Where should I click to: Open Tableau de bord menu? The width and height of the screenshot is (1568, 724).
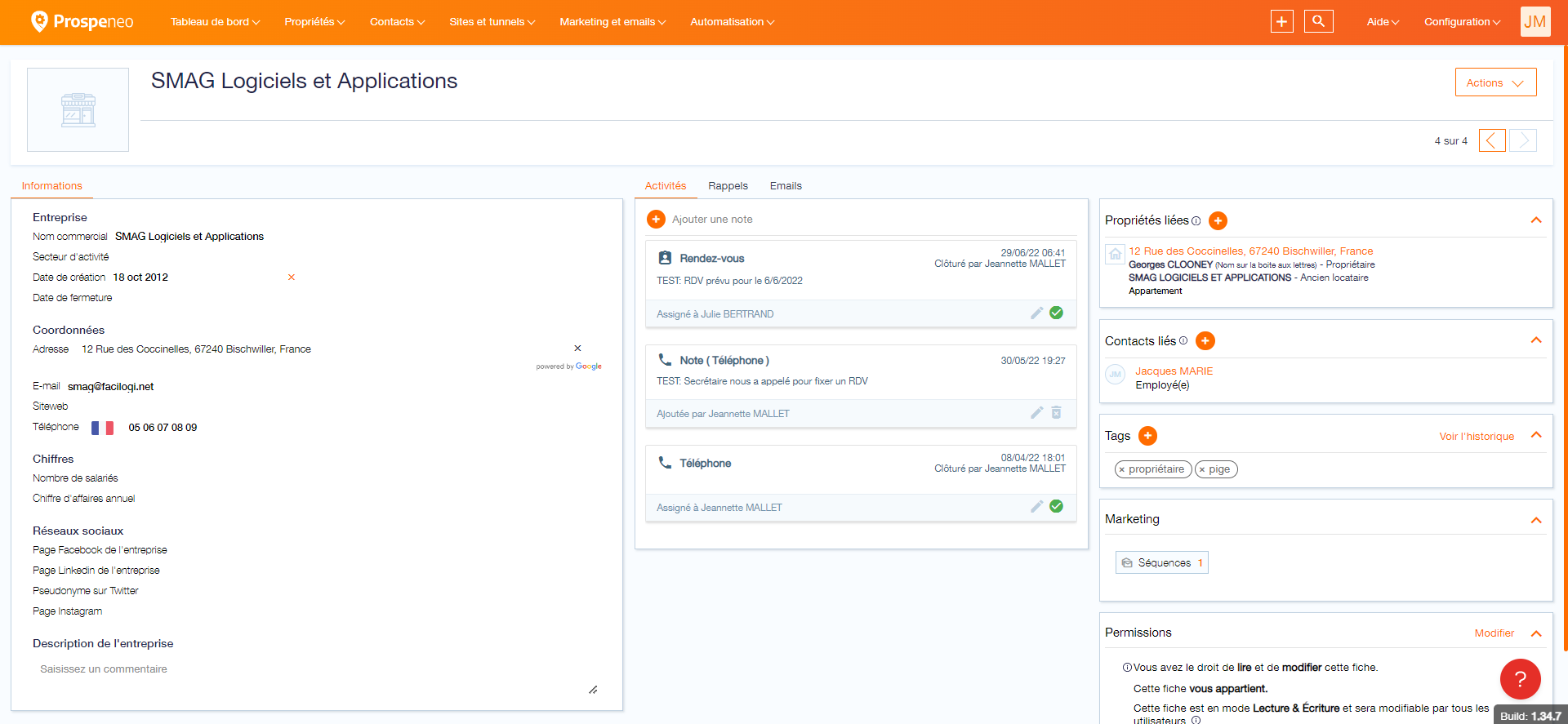215,22
